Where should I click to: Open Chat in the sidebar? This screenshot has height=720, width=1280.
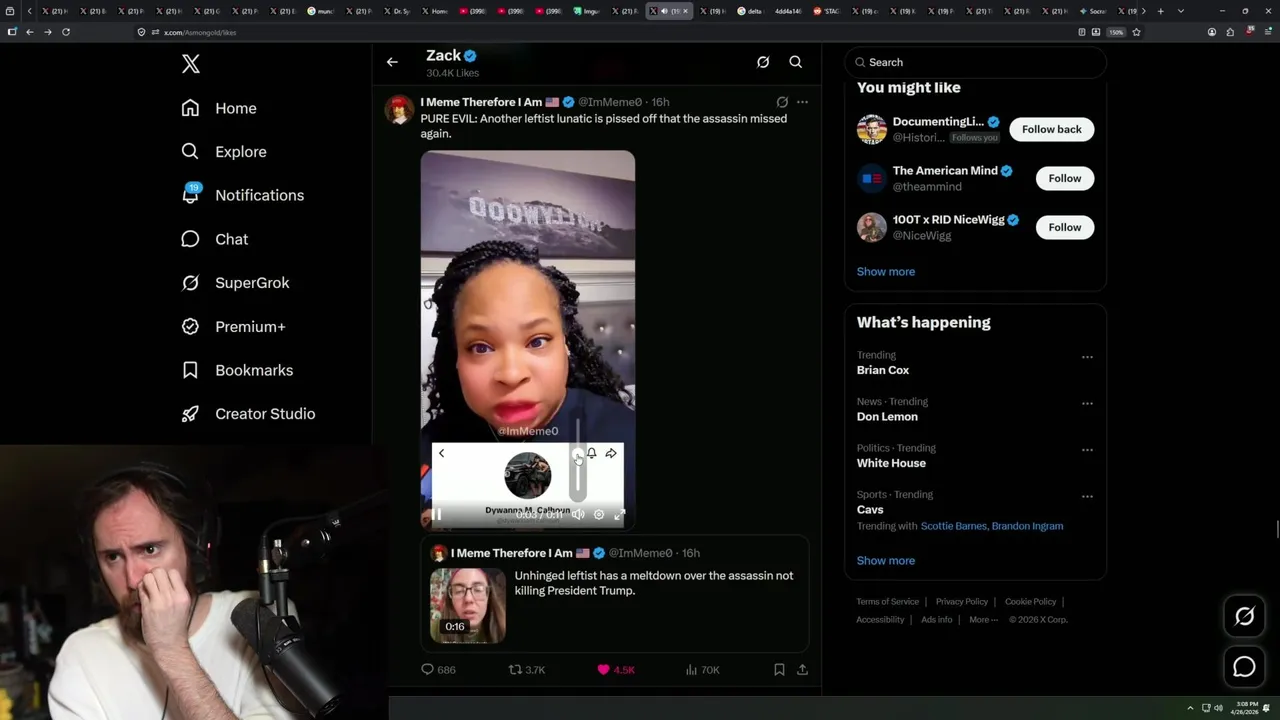click(214, 239)
